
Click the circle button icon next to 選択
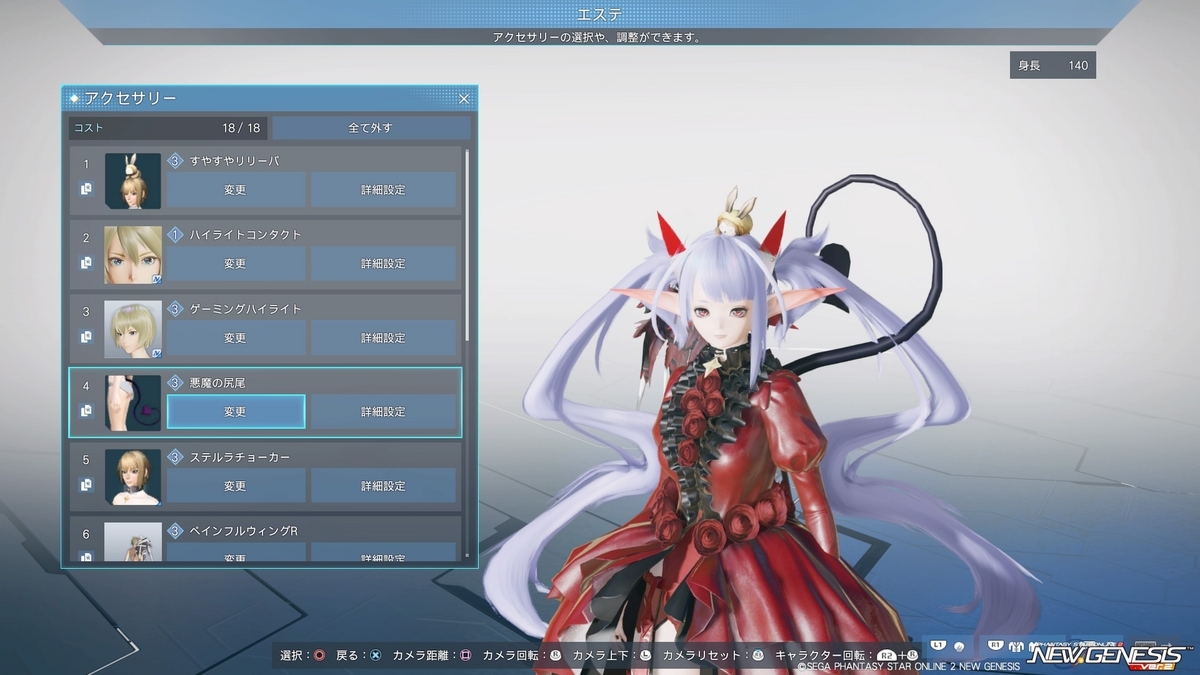click(x=319, y=656)
